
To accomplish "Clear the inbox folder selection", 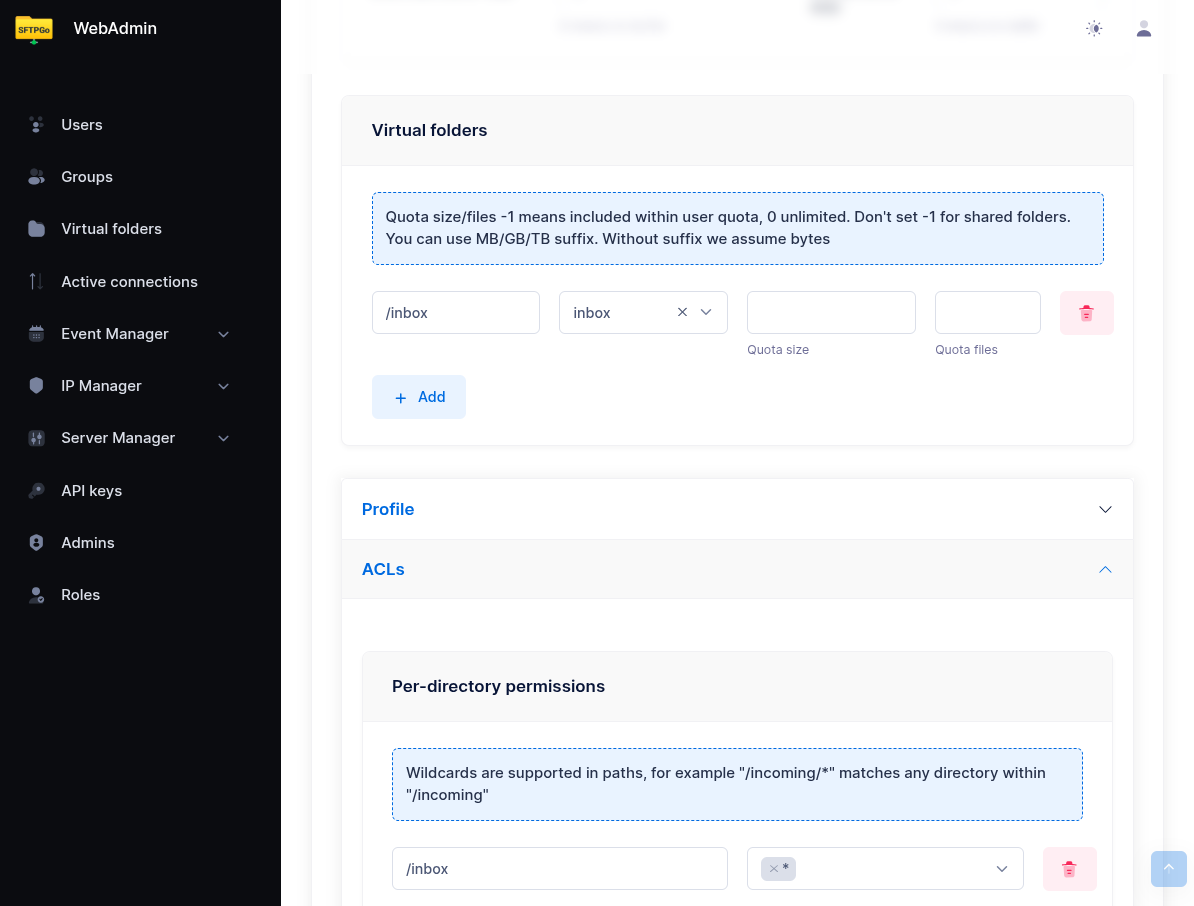I will pos(682,312).
